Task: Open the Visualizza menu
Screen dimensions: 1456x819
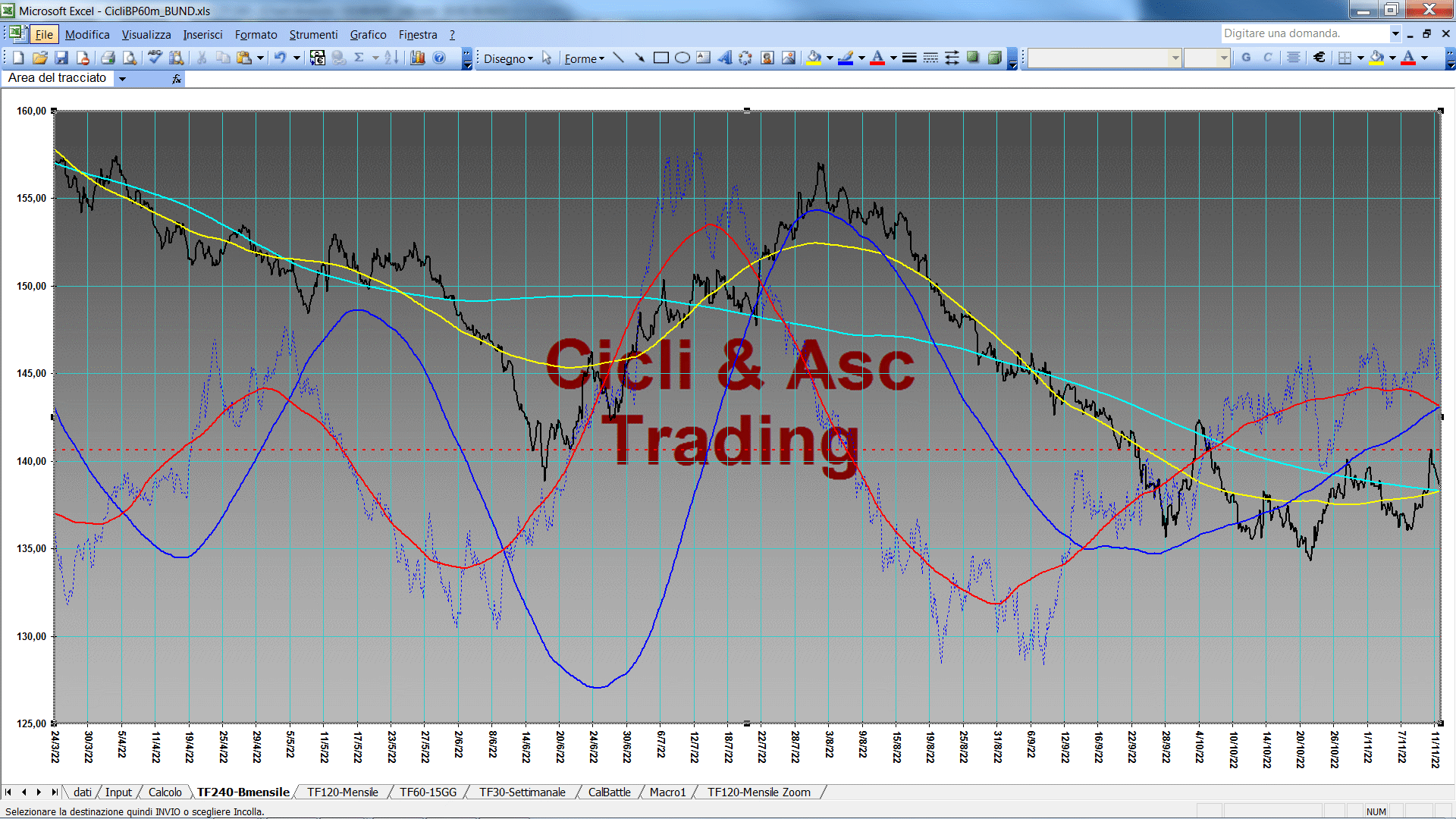Action: point(146,35)
